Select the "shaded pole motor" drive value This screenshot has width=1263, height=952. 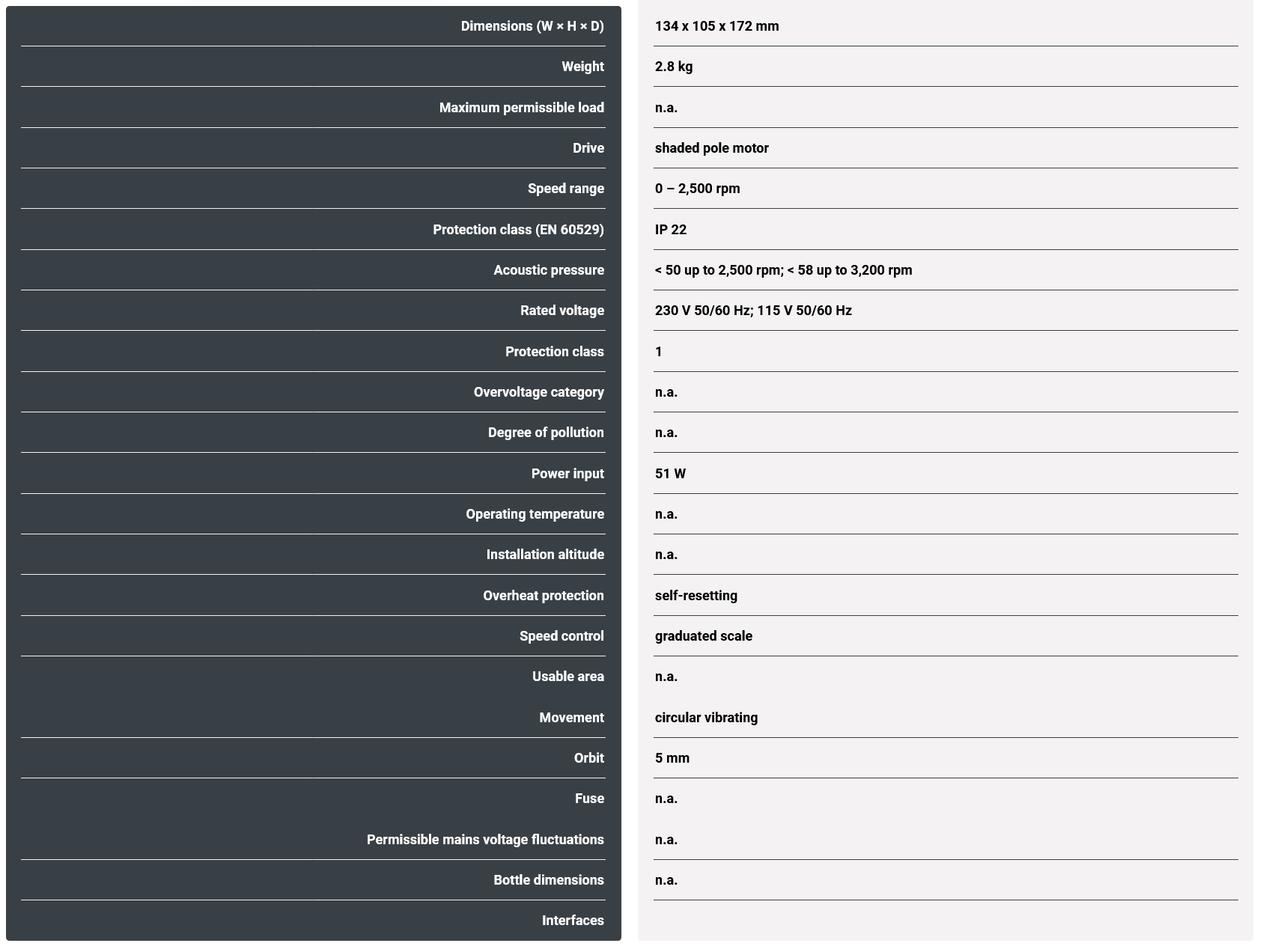pyautogui.click(x=711, y=148)
